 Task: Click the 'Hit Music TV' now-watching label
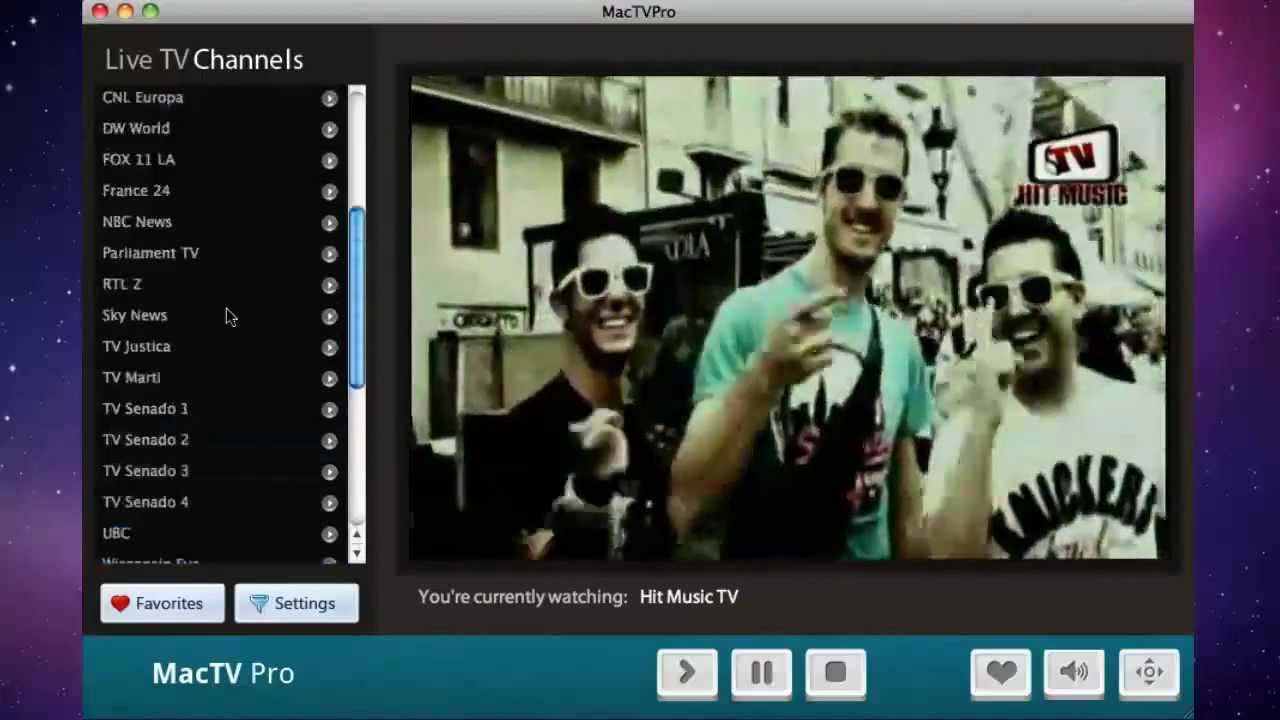click(689, 597)
